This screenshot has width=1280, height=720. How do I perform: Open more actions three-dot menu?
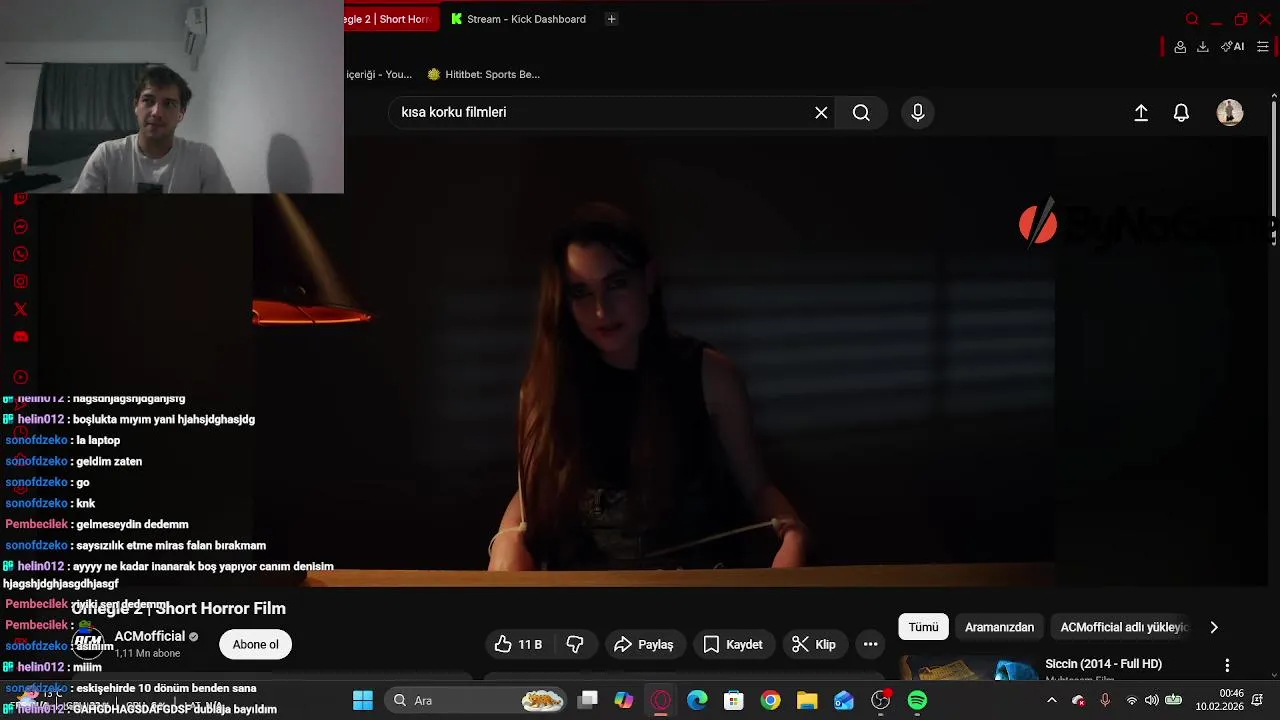pos(870,645)
